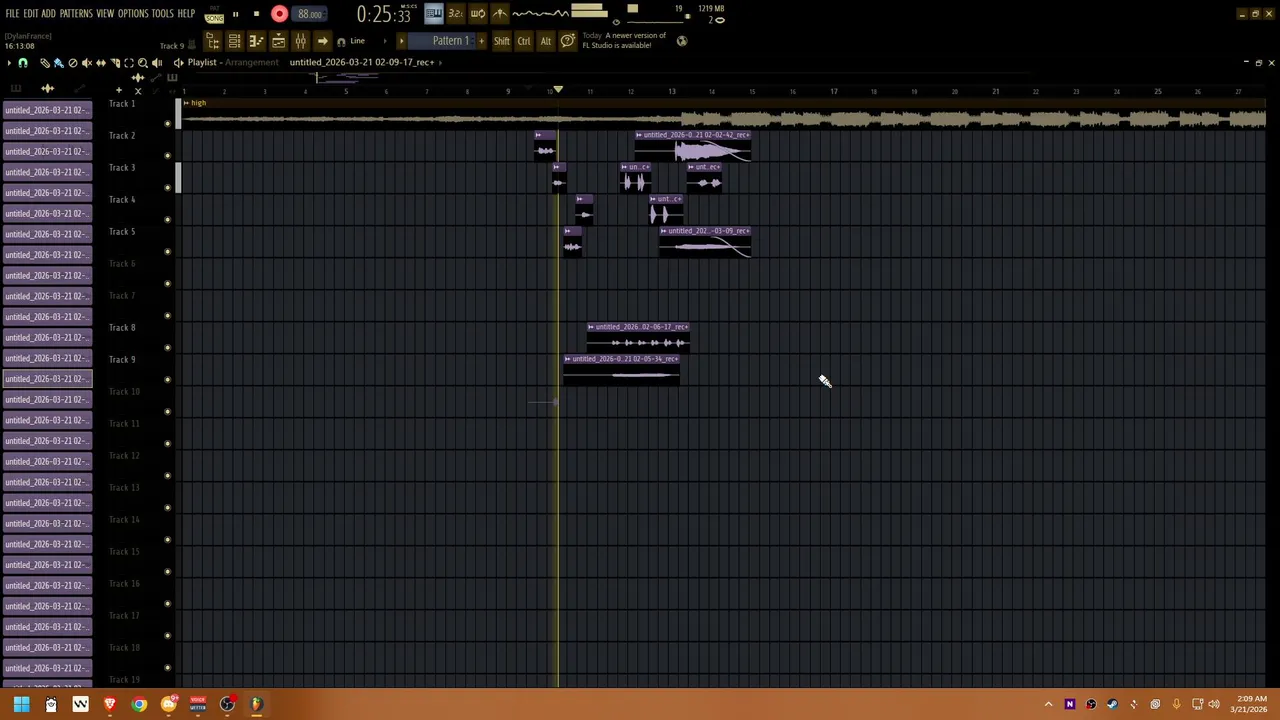Viewport: 1280px width, 720px height.
Task: Choose the Select marquee tool
Action: pyautogui.click(x=128, y=63)
